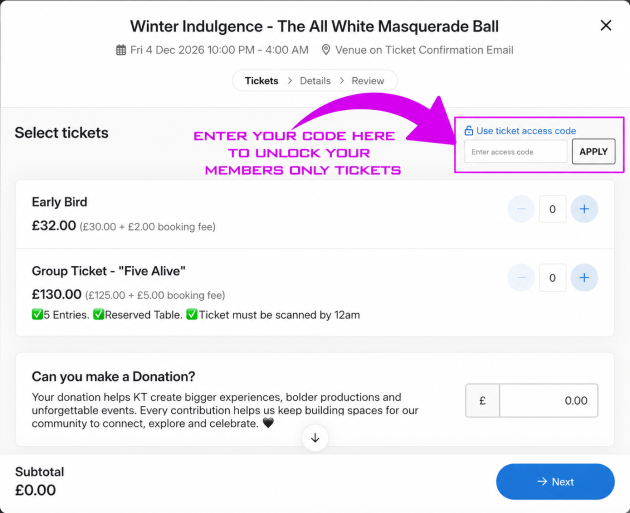Close the ticket dialog with X

[606, 26]
